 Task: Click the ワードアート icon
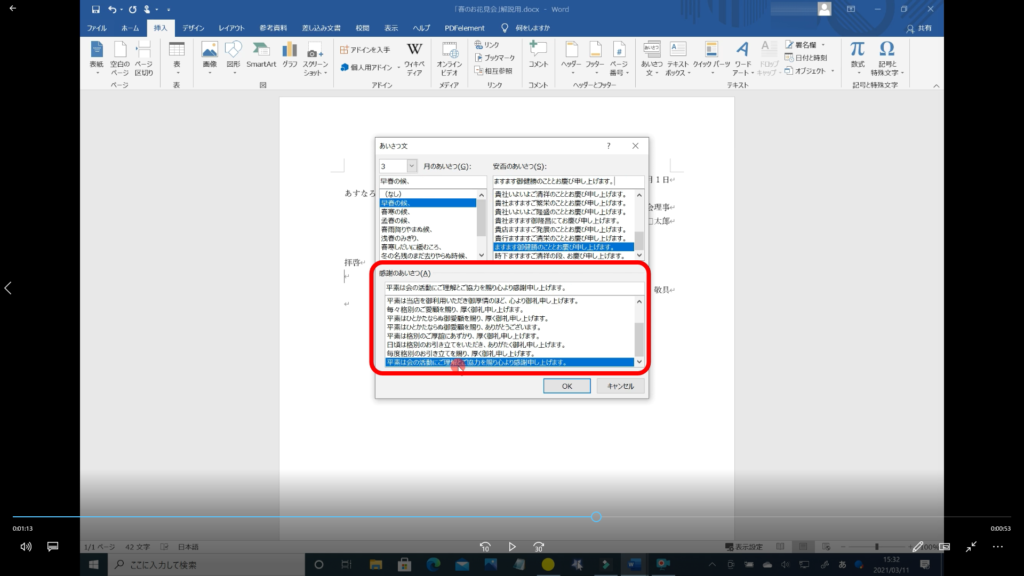743,55
